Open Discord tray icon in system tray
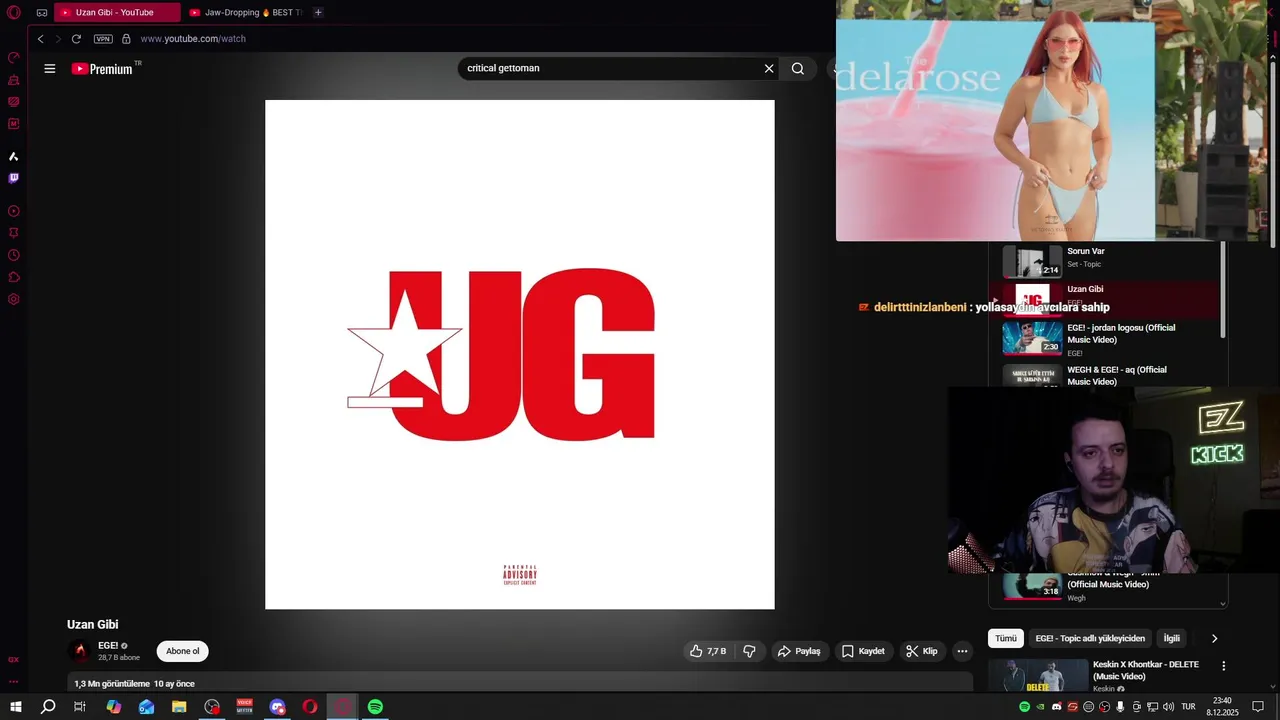 coord(1056,707)
